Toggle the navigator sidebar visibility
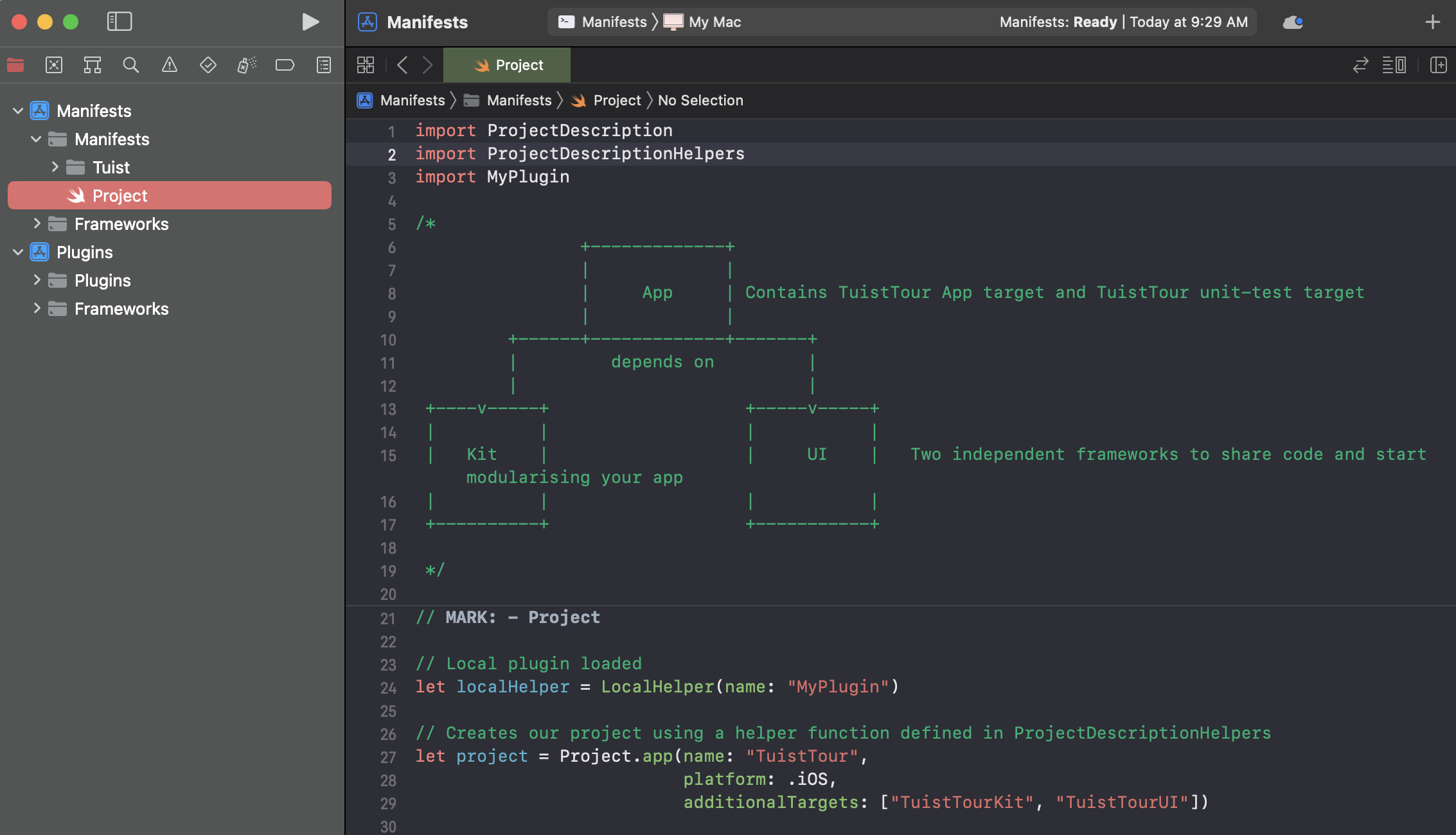The image size is (1456, 835). pos(120,22)
